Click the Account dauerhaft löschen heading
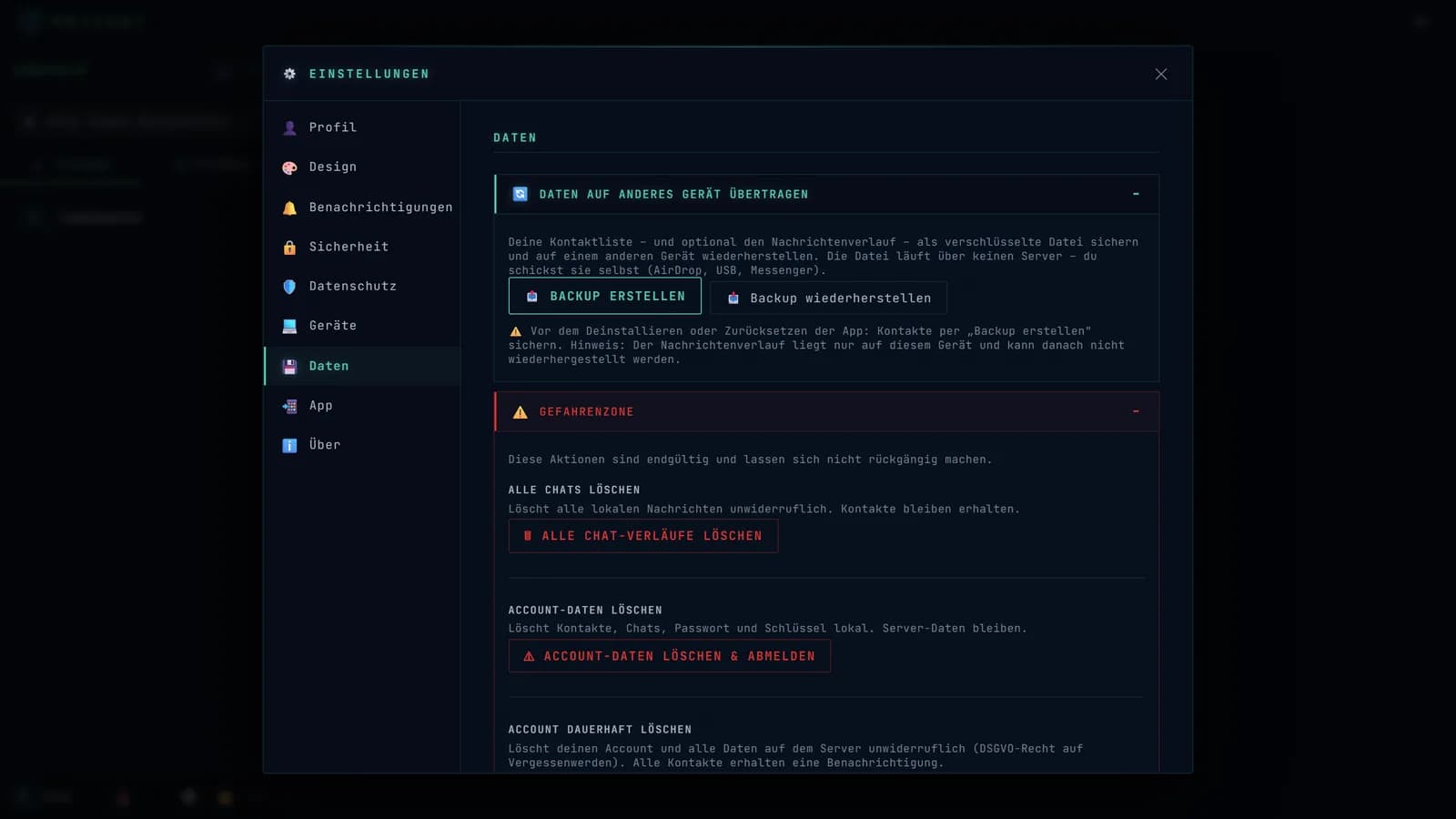Screen dimensions: 1456x819 pos(600,730)
